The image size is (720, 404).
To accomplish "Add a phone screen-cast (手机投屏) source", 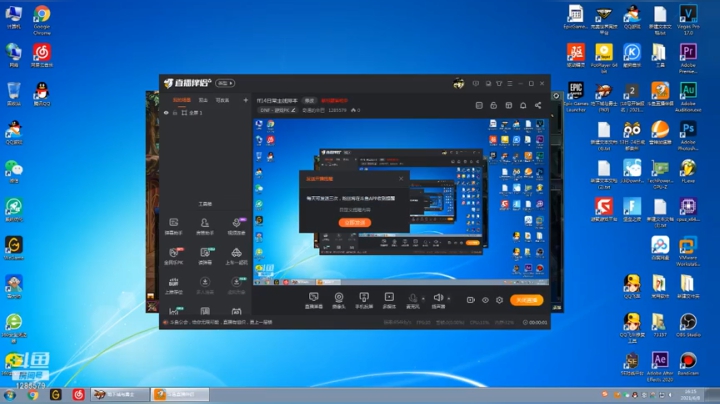I will 364,300.
